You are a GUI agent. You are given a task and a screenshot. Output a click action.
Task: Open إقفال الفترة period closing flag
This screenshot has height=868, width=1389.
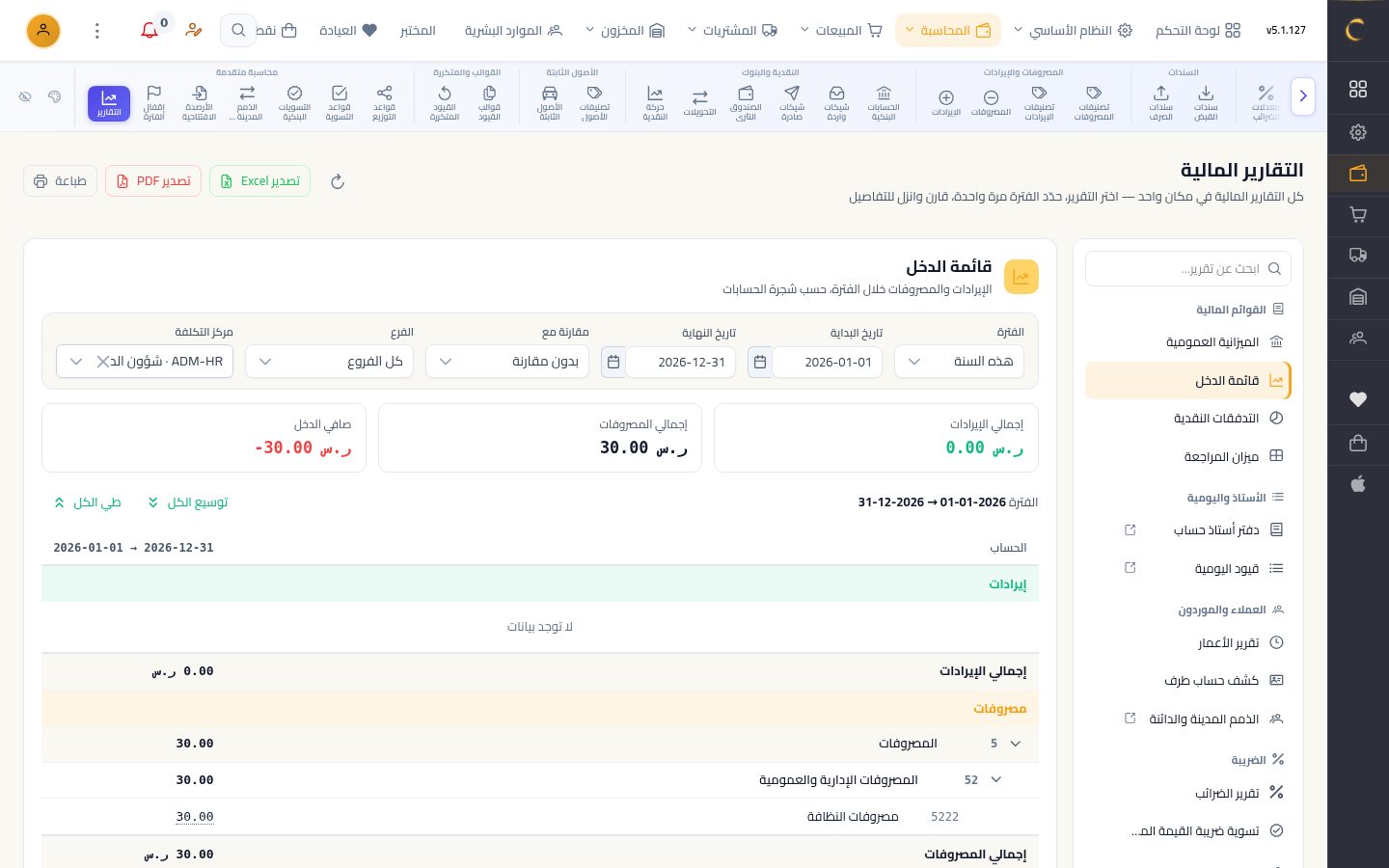click(x=153, y=103)
